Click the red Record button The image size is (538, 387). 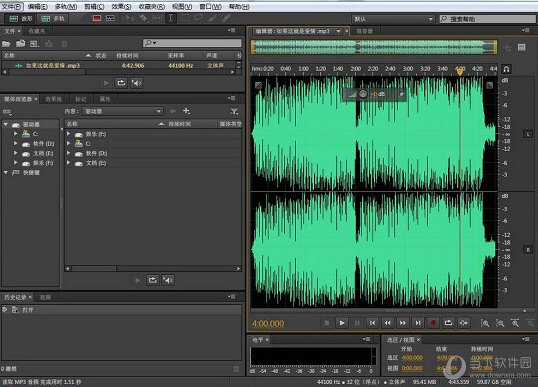coord(433,323)
